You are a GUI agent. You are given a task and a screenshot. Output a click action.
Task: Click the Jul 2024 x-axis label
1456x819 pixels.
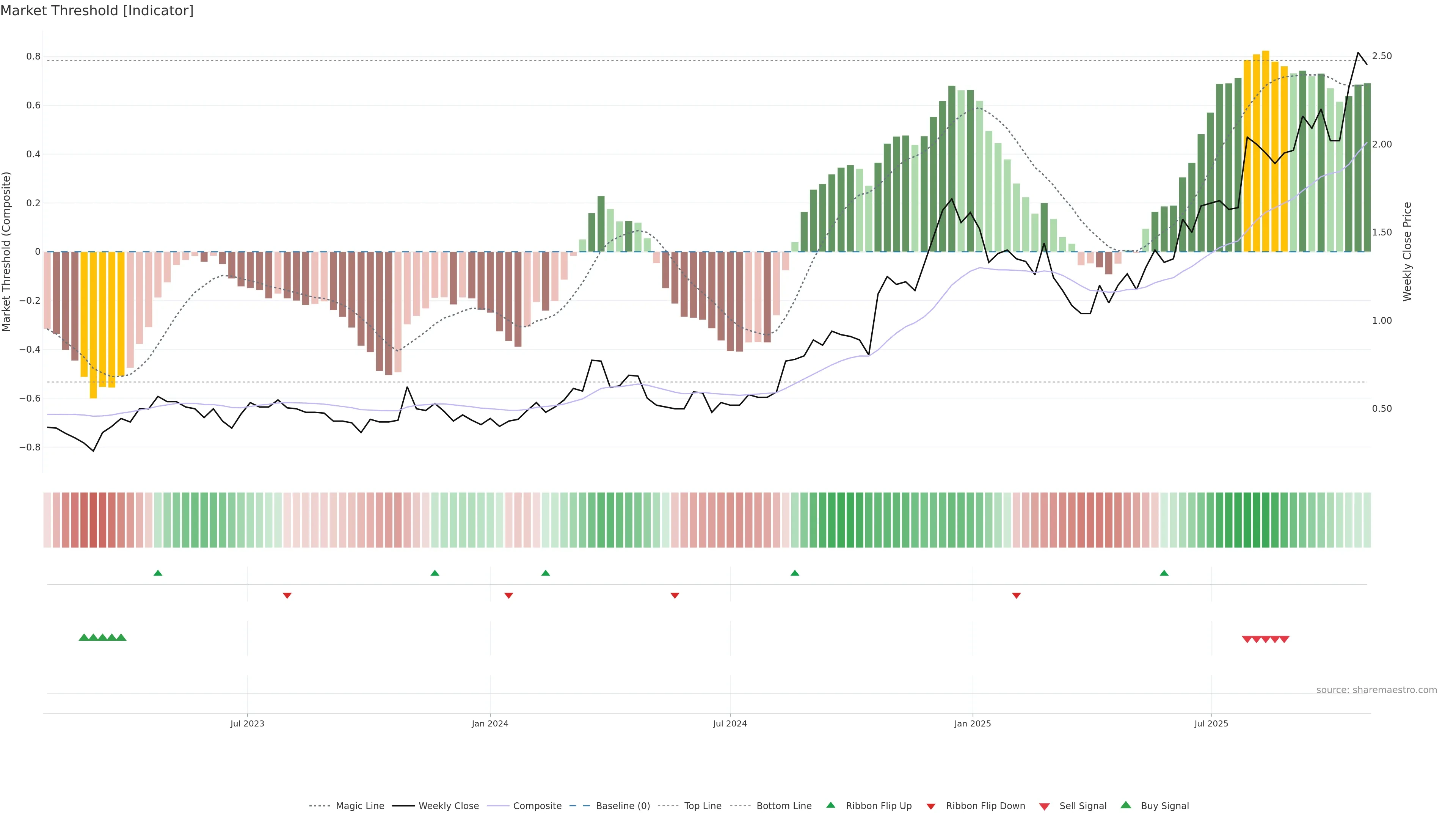[730, 723]
